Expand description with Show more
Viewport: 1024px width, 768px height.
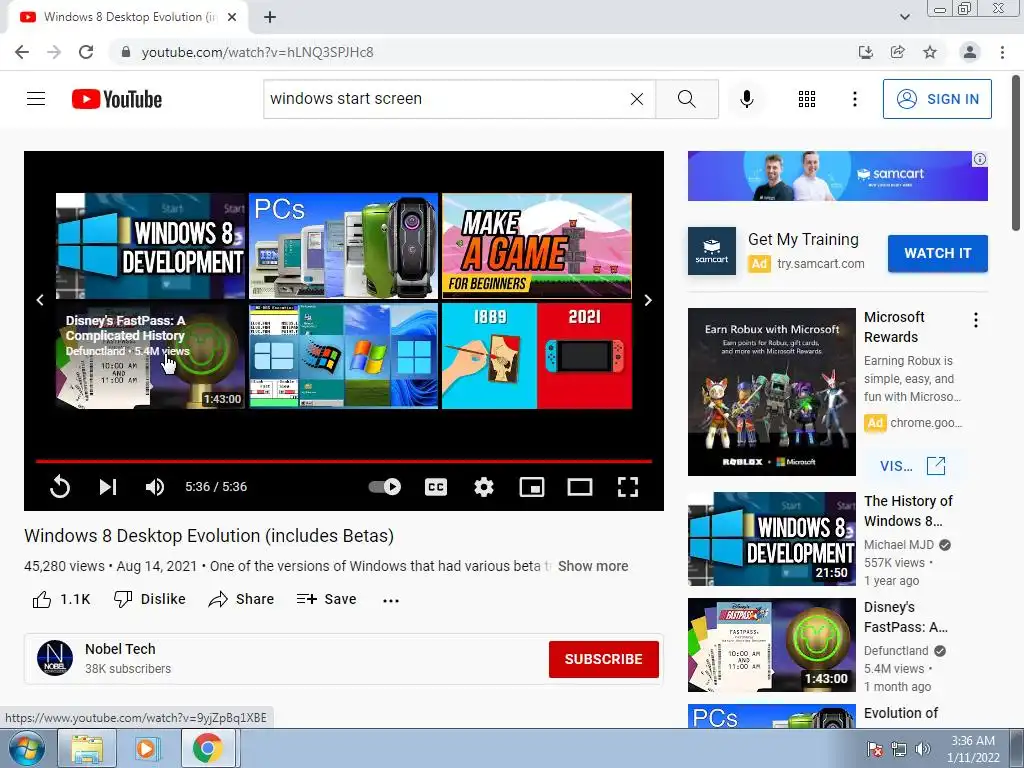click(x=593, y=566)
